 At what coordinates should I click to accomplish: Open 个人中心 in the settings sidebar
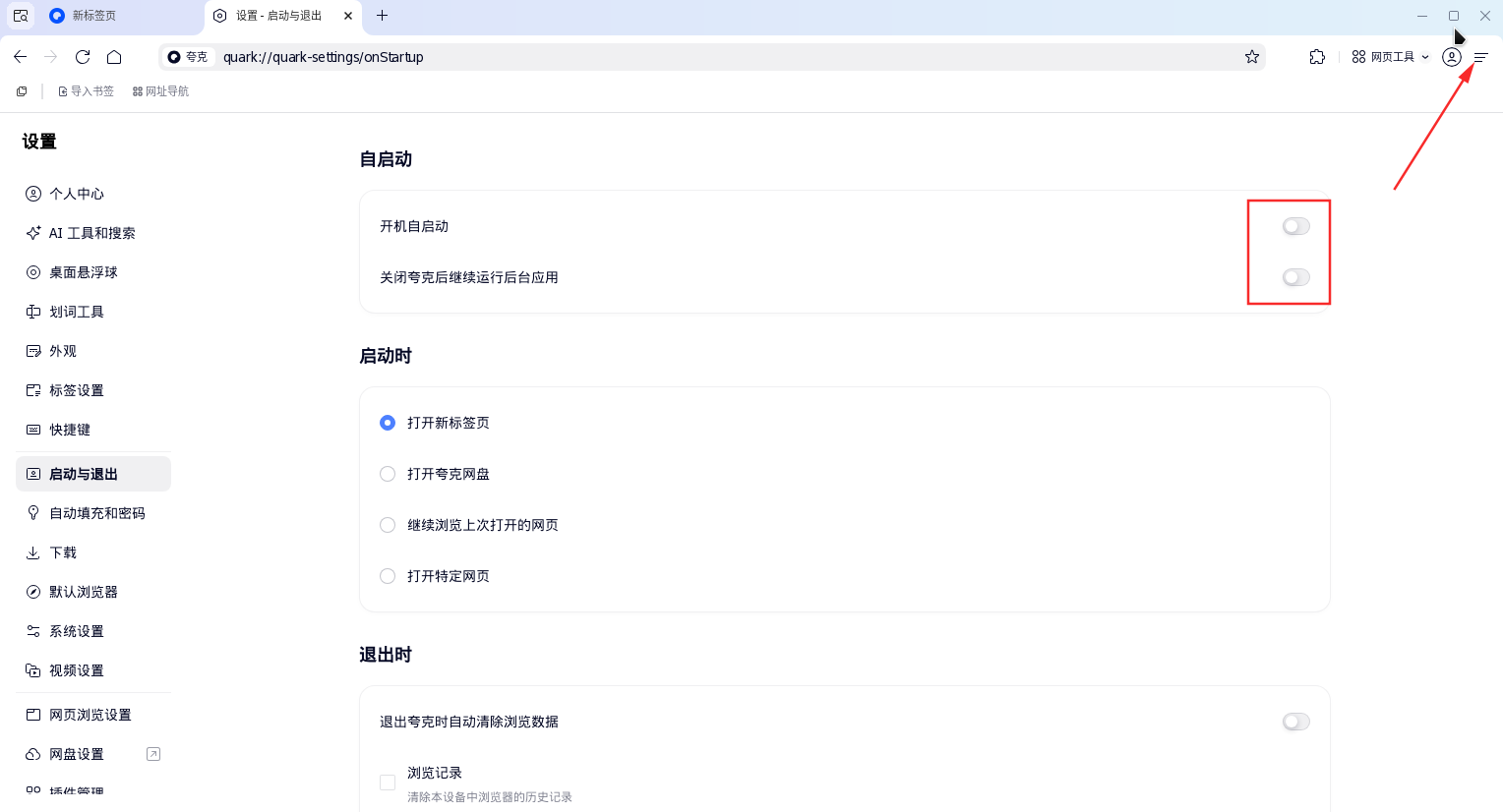coord(93,194)
